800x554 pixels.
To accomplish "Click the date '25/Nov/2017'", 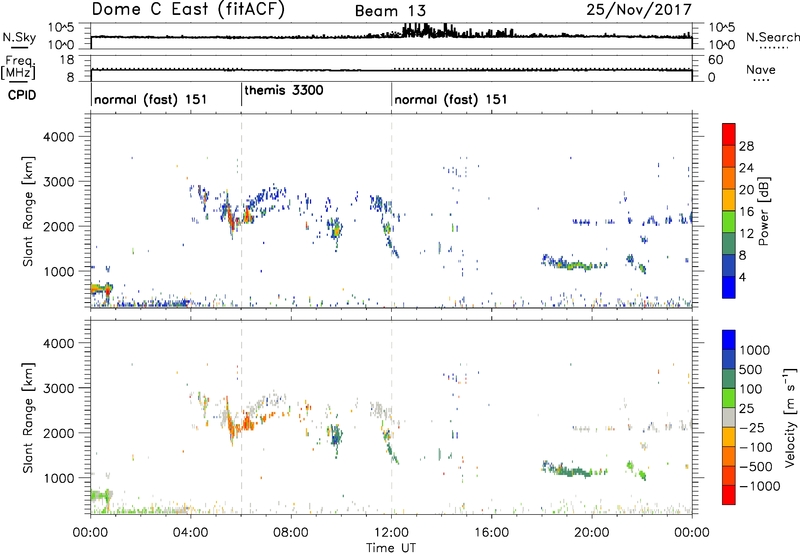I will (639, 9).
